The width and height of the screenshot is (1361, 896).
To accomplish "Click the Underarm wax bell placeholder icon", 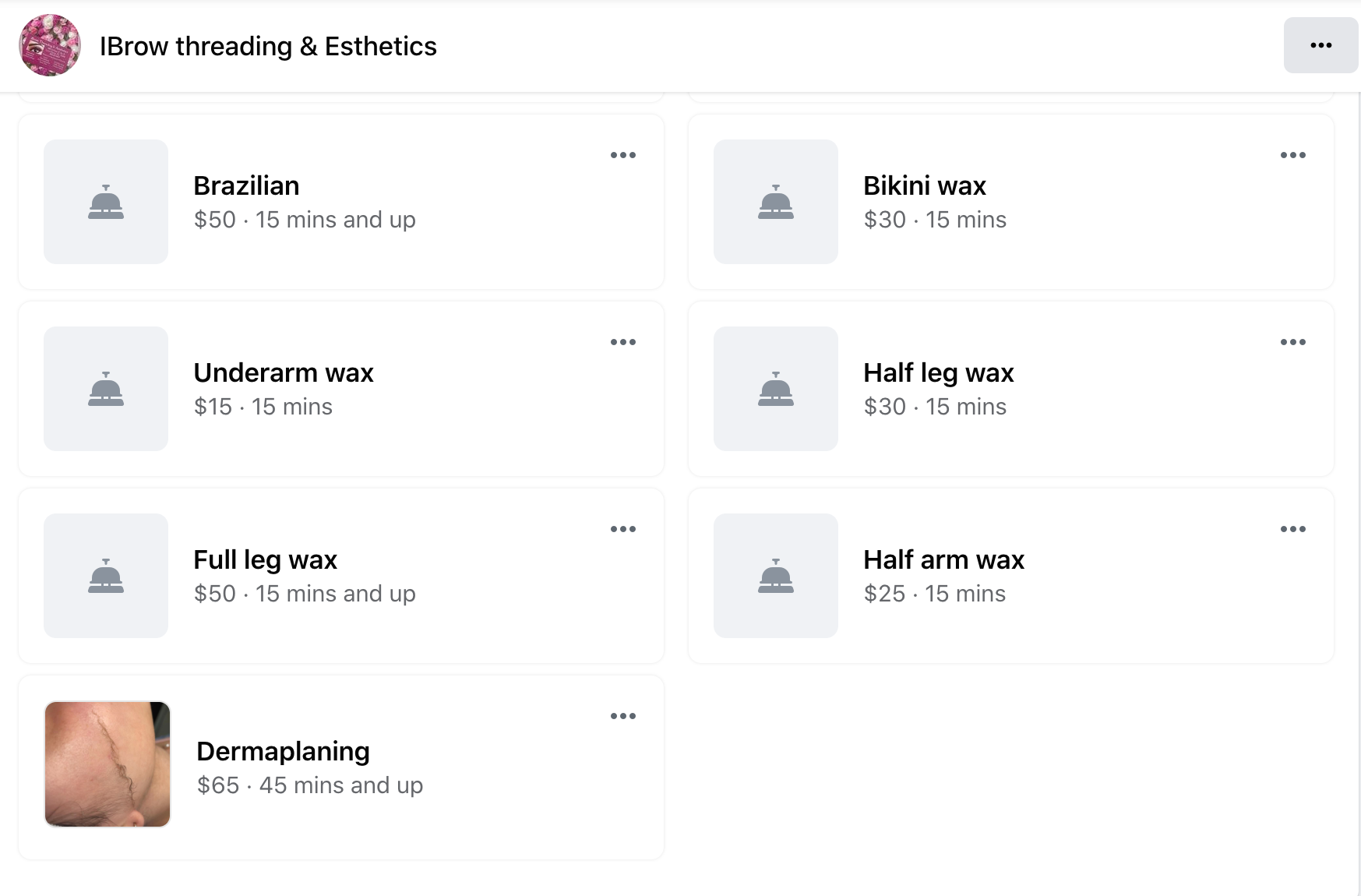I will [106, 389].
